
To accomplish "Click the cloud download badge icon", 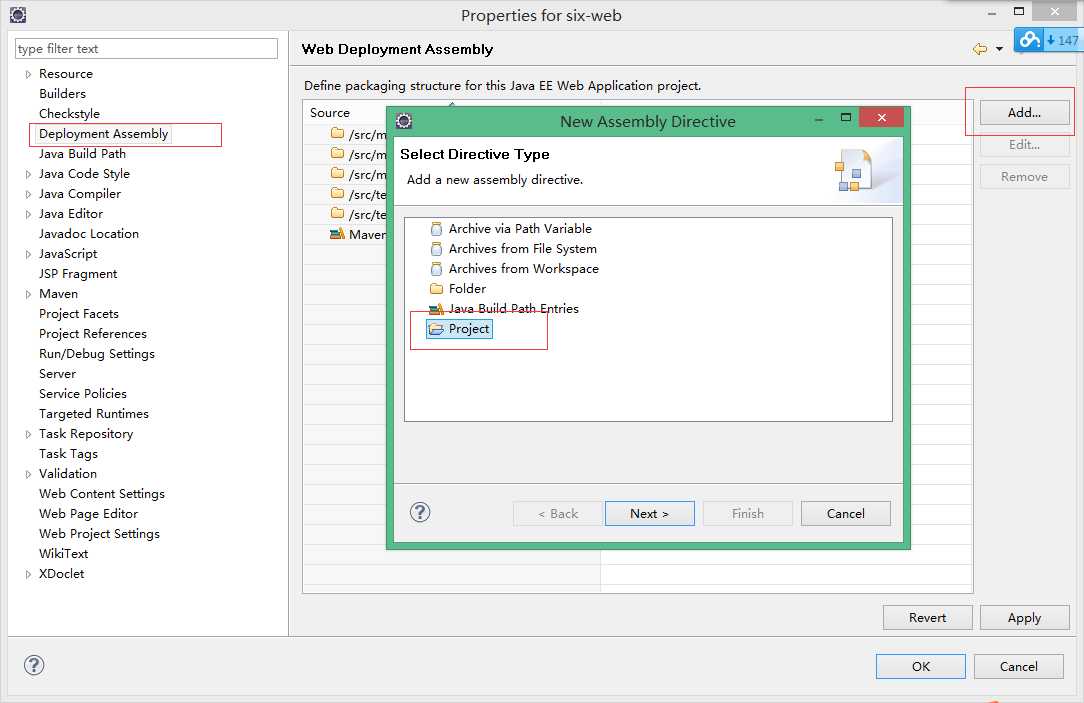I will 1029,39.
